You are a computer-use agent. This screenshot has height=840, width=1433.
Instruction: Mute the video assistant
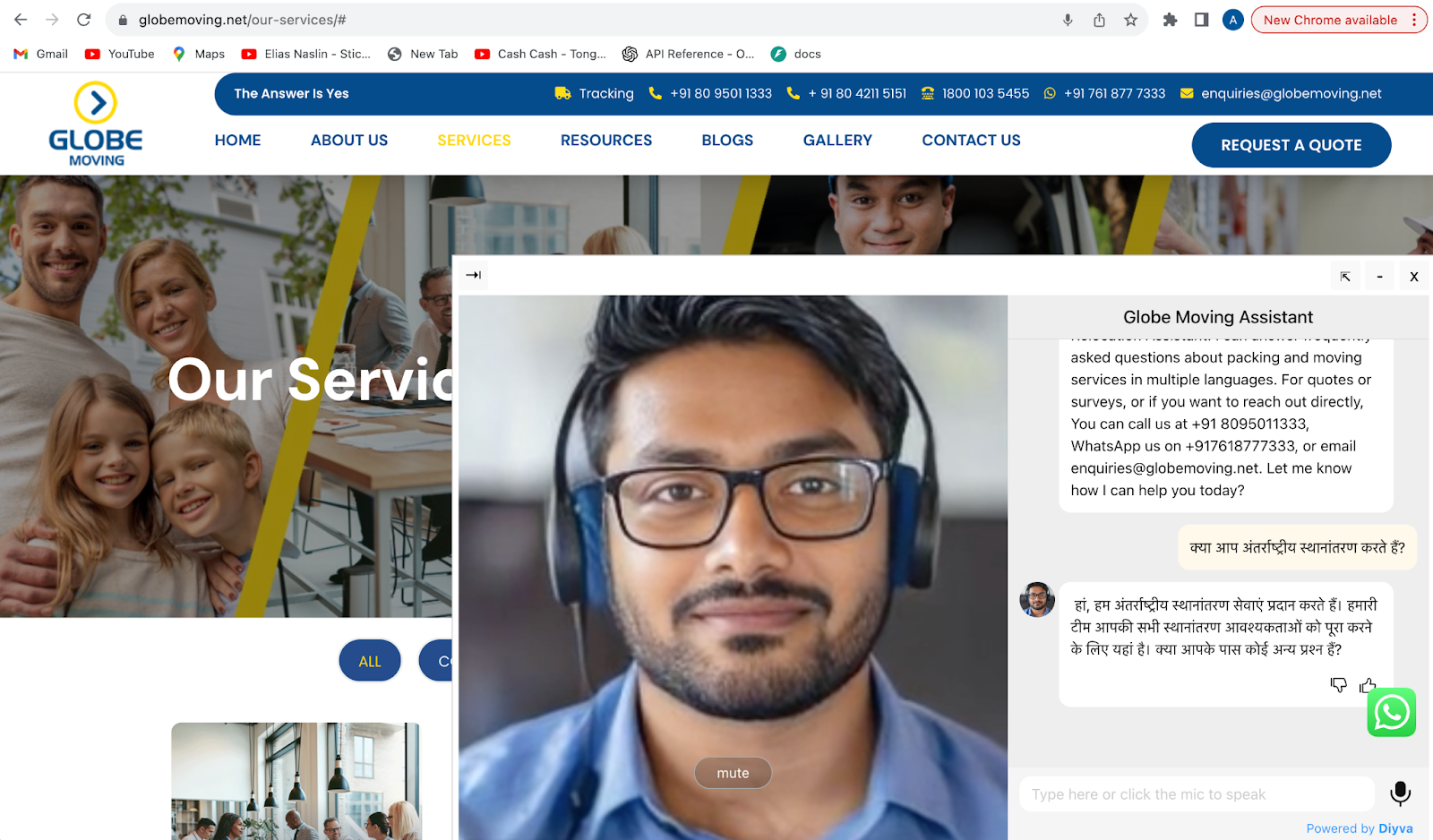point(733,772)
